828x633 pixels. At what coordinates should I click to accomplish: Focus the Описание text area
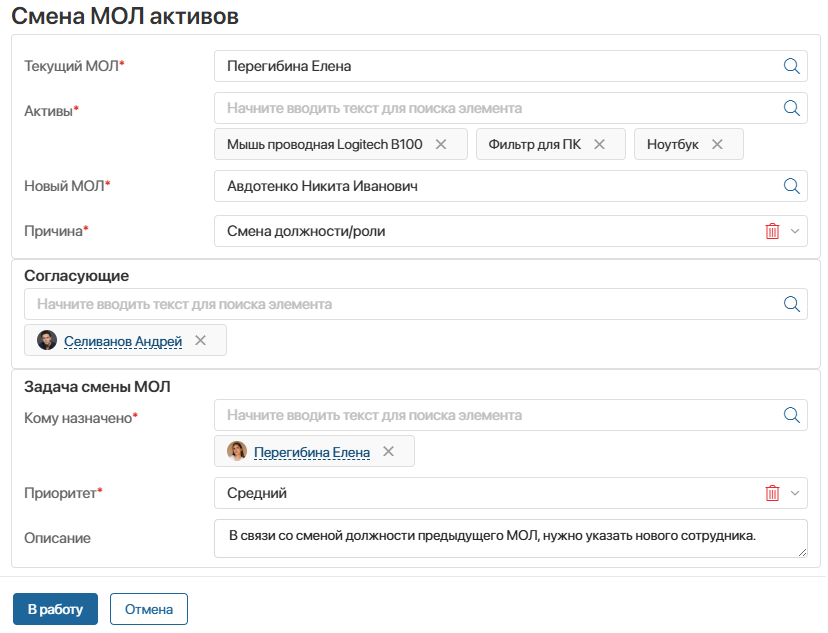tap(511, 538)
